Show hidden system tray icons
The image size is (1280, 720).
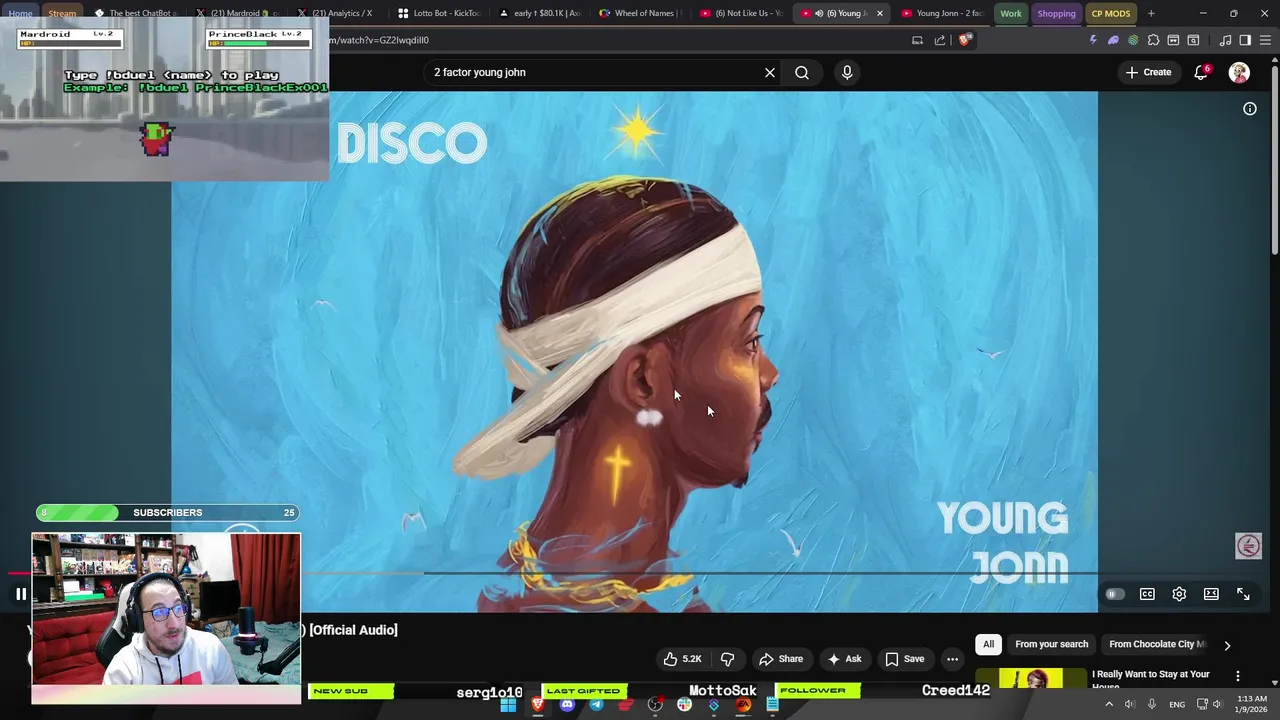pos(1108,704)
